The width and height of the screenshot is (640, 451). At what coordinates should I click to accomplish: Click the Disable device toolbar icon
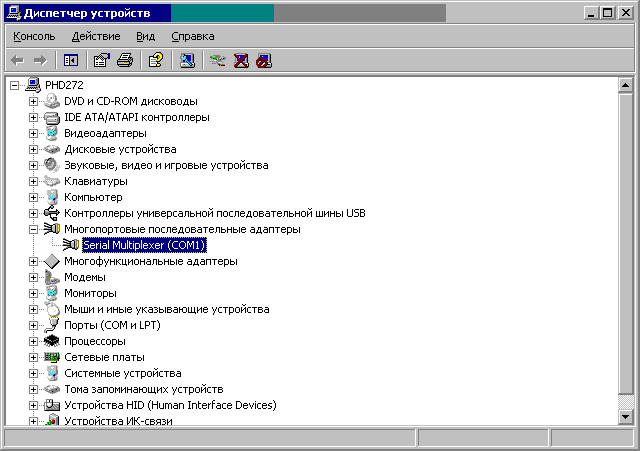point(264,61)
